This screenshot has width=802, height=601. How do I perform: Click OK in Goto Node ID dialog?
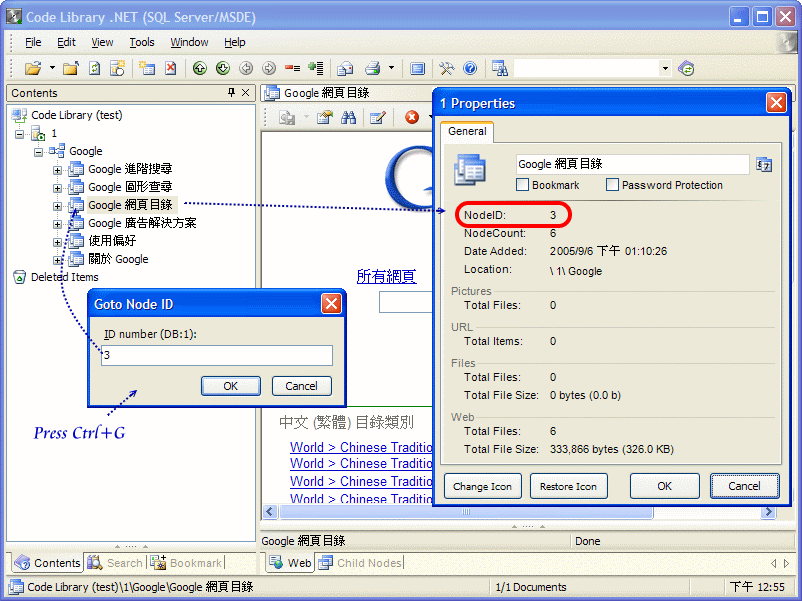pyautogui.click(x=231, y=386)
